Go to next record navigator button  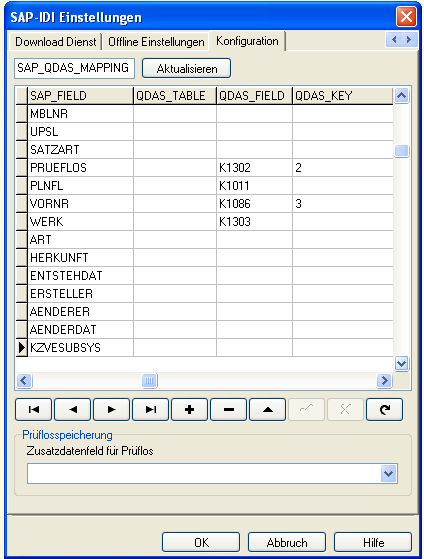coord(111,410)
